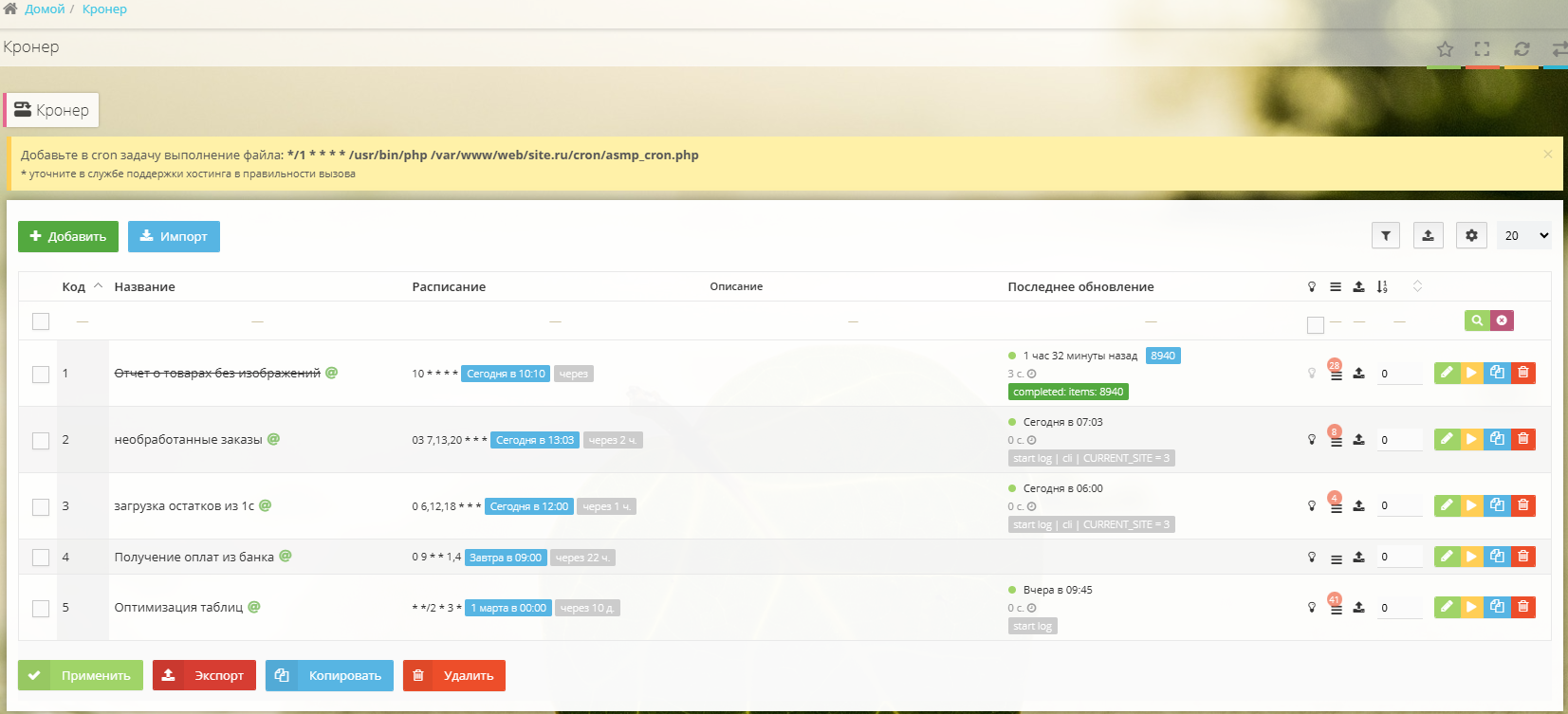Screen dimensions: 1568x714
Task: Go to 'Домой' in the breadcrumb
Action: (45, 9)
